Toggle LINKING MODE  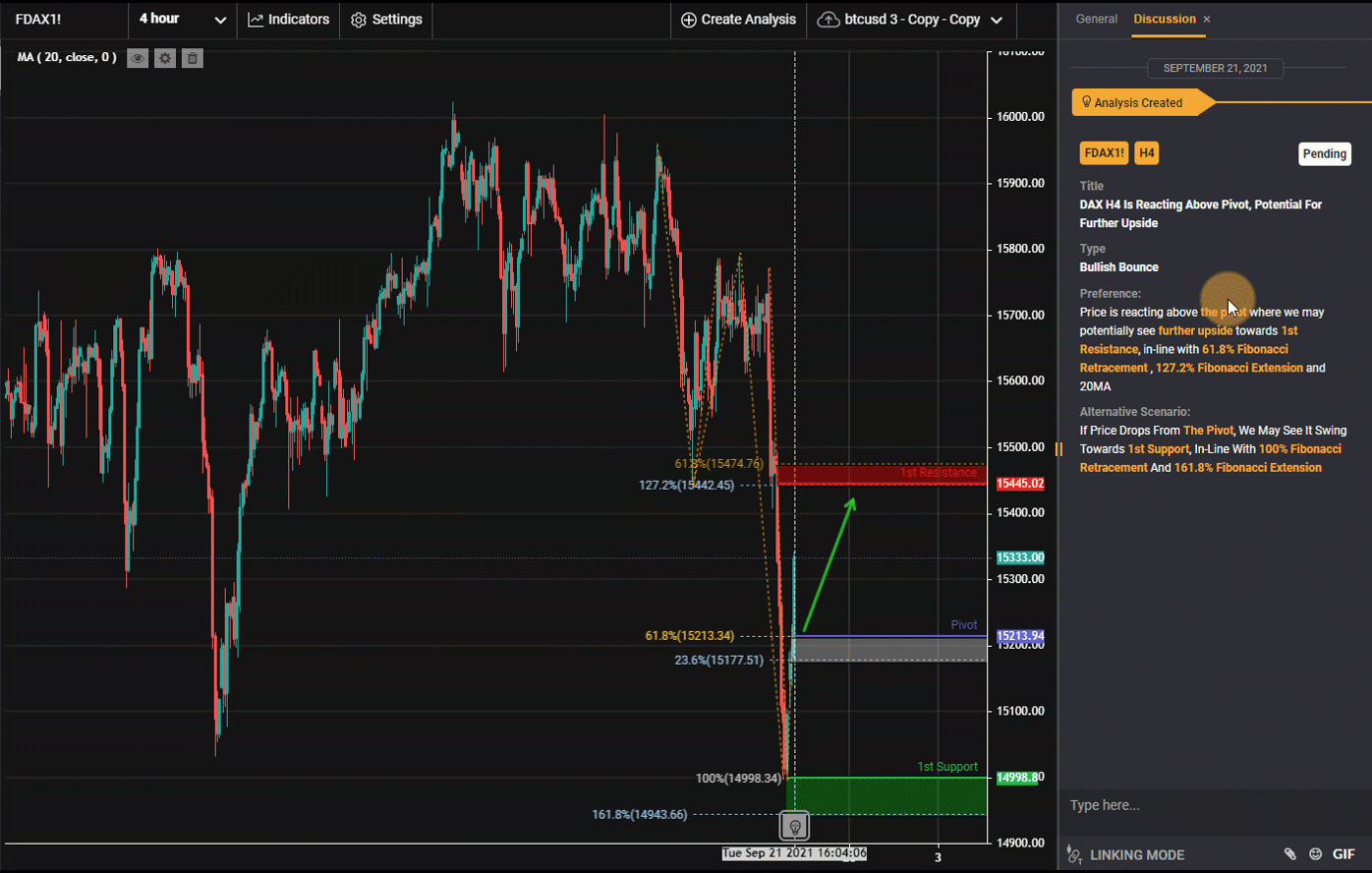click(1126, 854)
